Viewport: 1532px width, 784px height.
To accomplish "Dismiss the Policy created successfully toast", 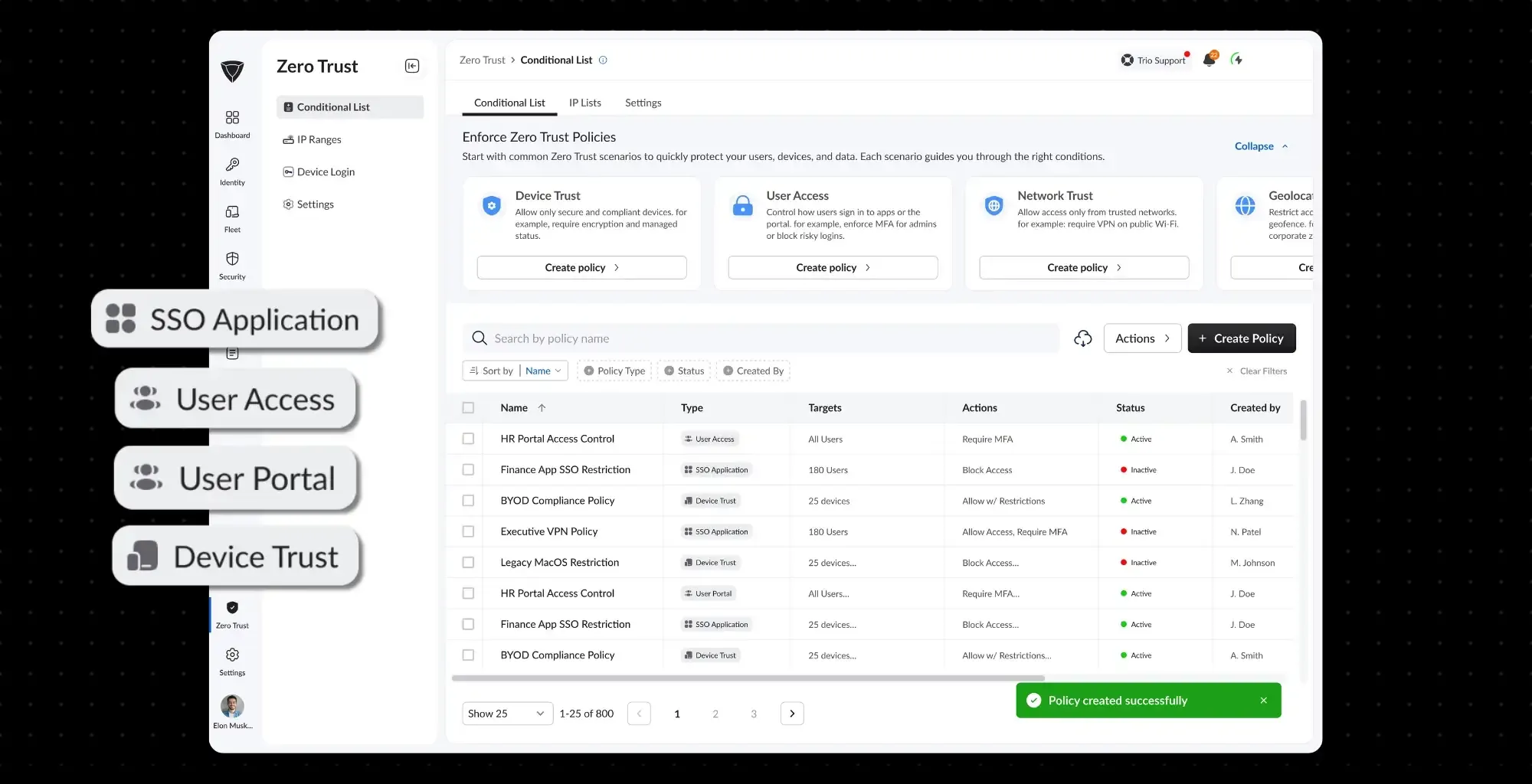I will pyautogui.click(x=1263, y=701).
